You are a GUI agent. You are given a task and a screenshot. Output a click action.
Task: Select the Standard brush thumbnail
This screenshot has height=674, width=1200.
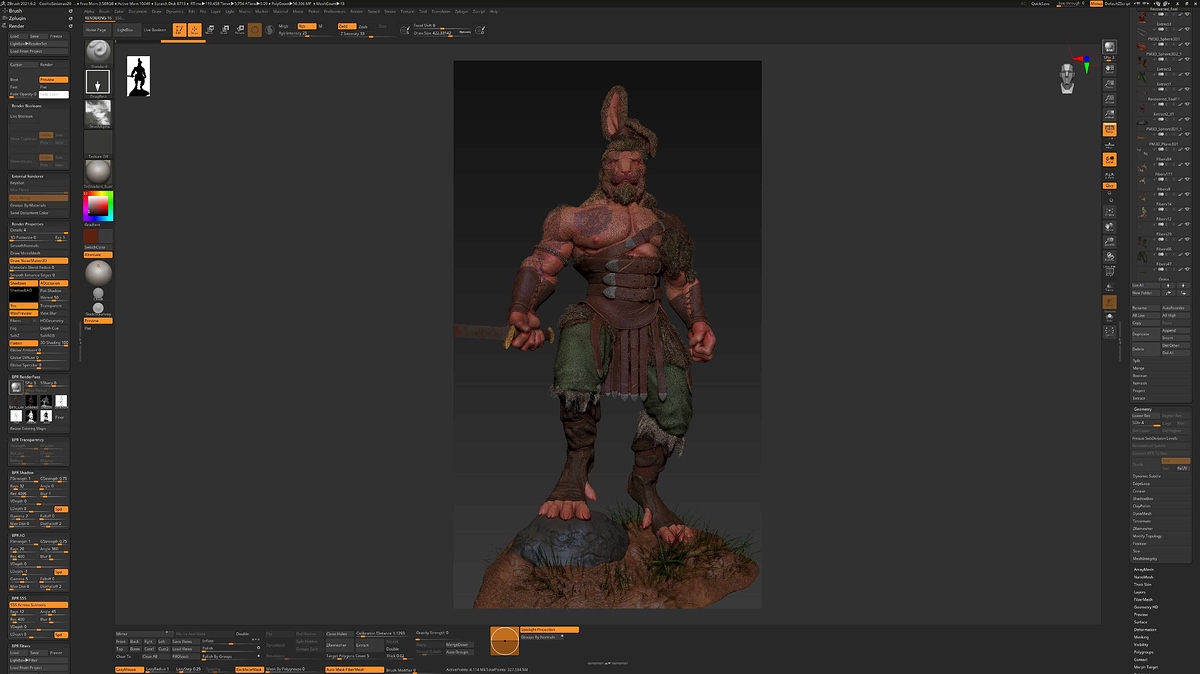point(98,52)
